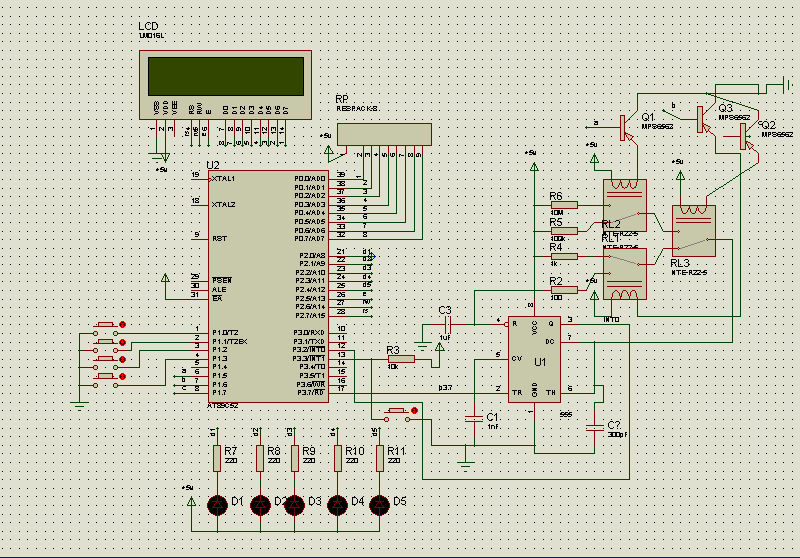Click LED D5
The image size is (800, 558).
tap(379, 504)
